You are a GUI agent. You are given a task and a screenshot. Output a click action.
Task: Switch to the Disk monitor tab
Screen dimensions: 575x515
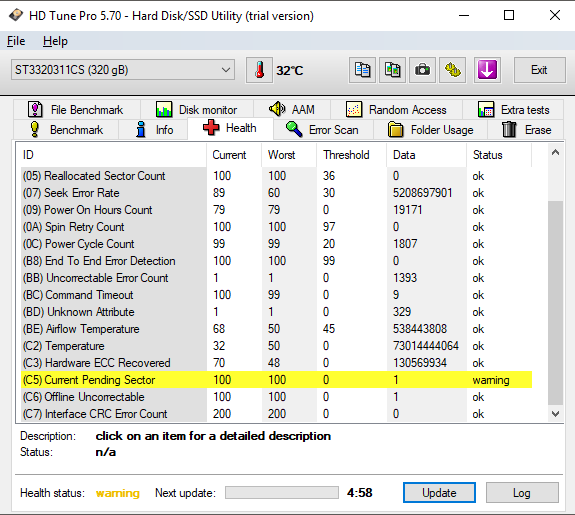(x=197, y=109)
